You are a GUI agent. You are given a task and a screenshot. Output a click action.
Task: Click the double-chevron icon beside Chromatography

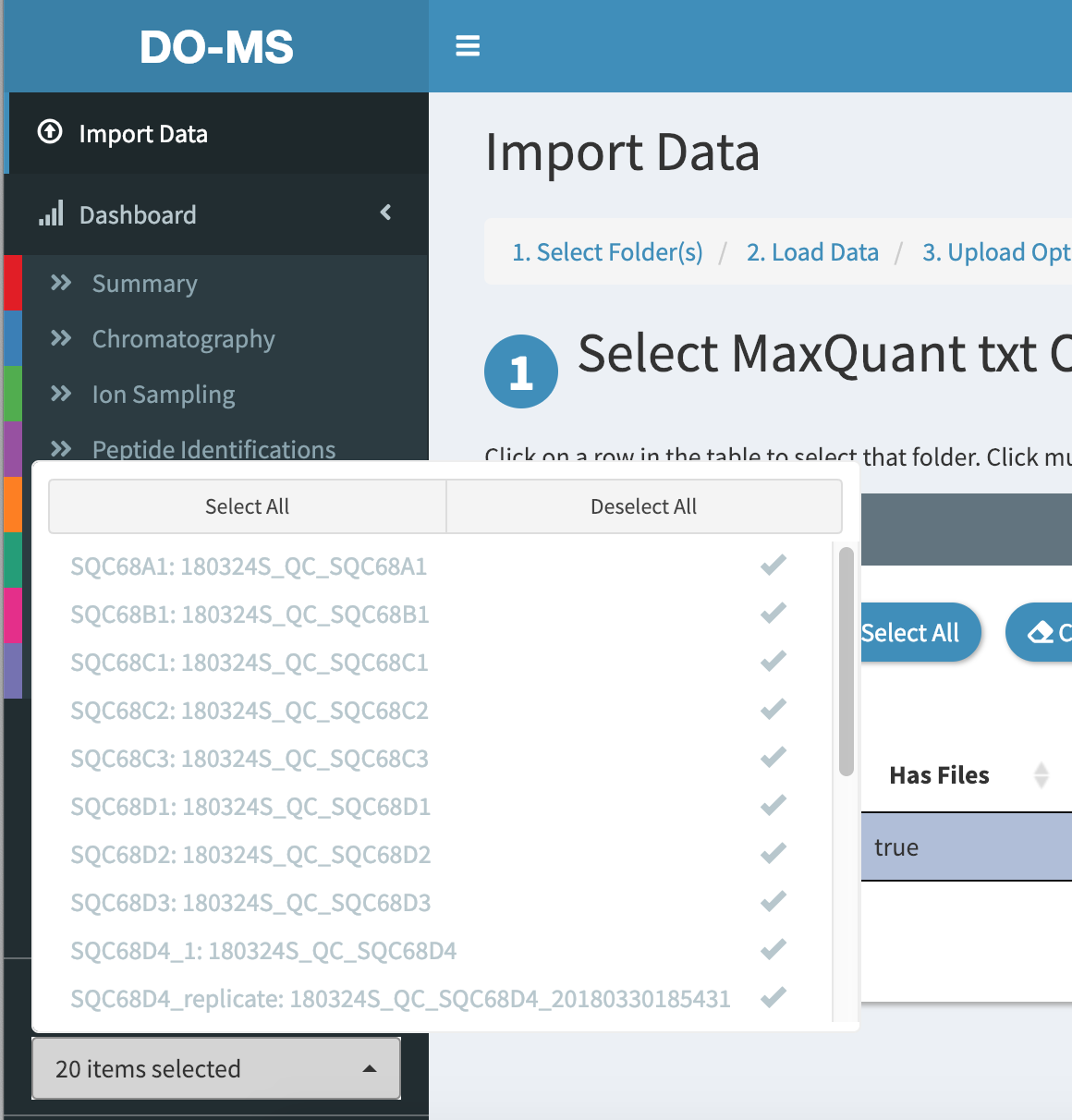[61, 338]
